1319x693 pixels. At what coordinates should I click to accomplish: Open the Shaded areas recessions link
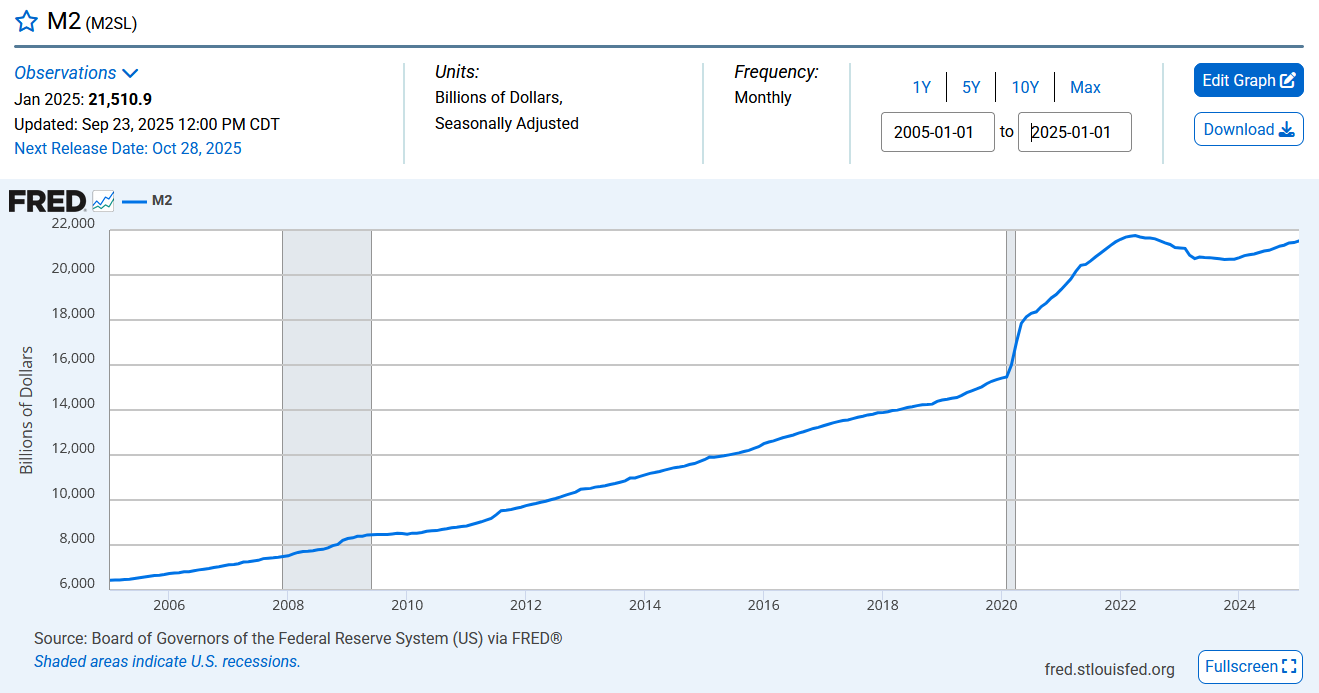click(x=167, y=661)
